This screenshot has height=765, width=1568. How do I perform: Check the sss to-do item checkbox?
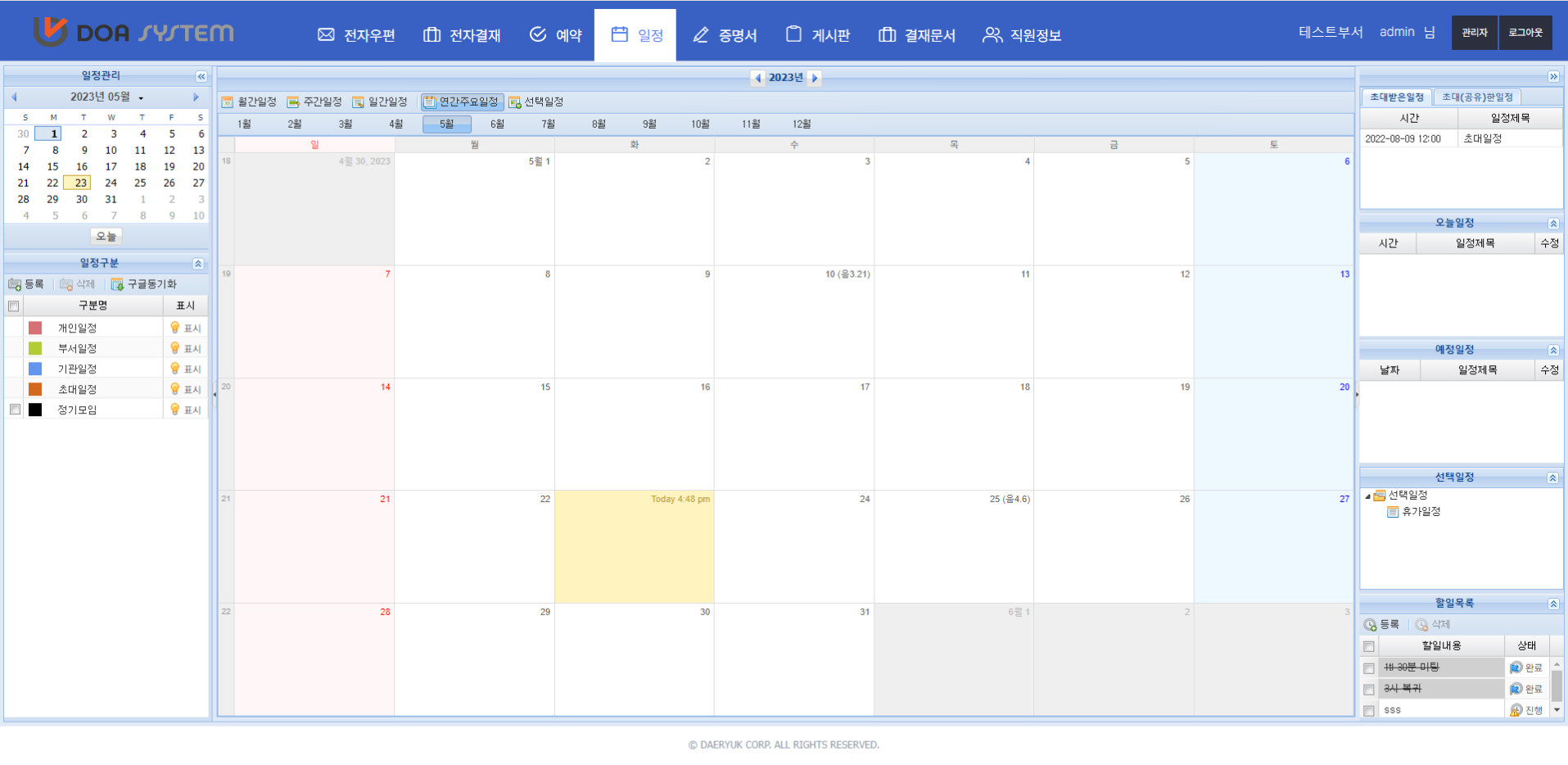[1369, 711]
